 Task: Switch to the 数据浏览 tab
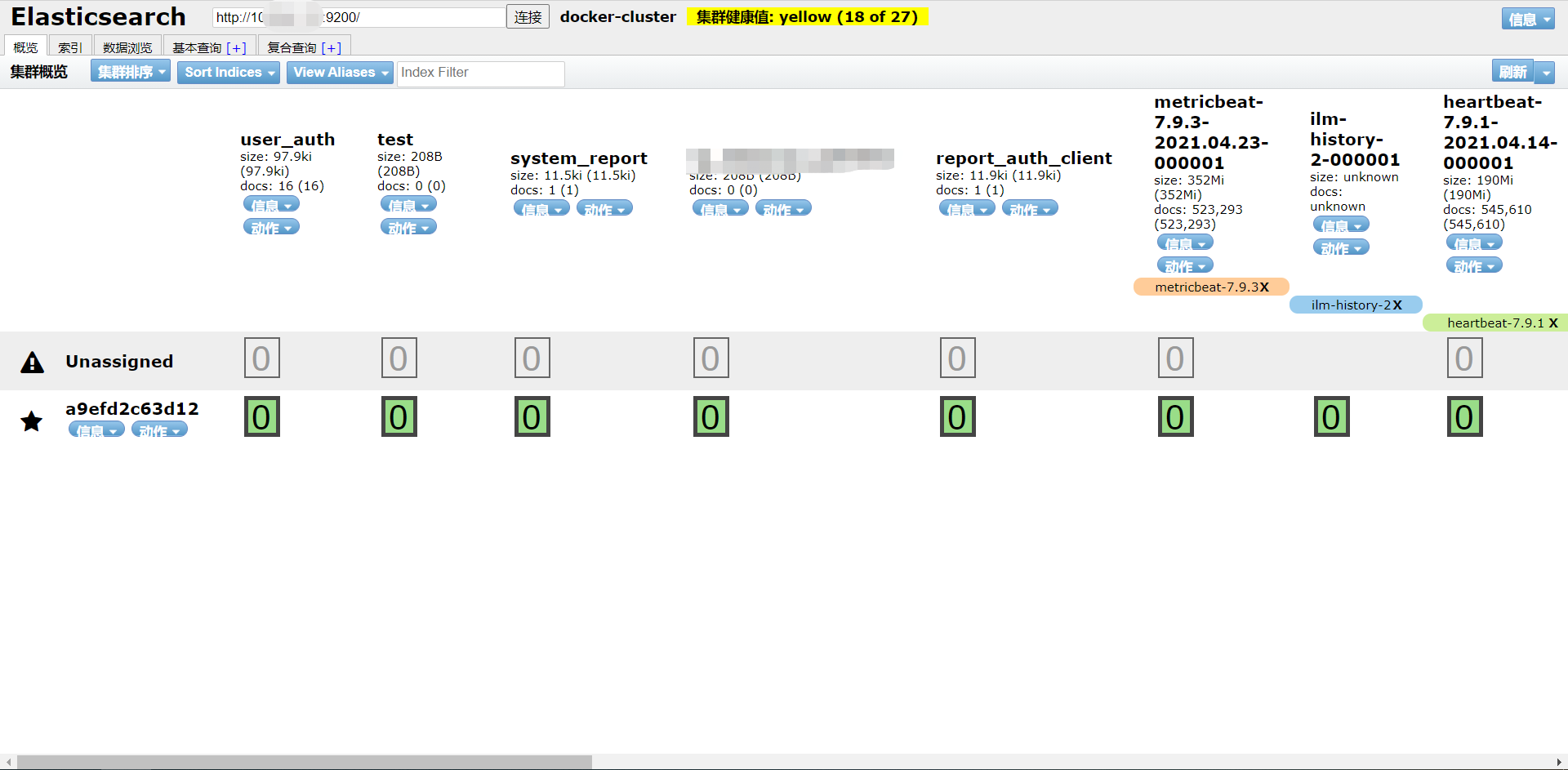point(127,47)
